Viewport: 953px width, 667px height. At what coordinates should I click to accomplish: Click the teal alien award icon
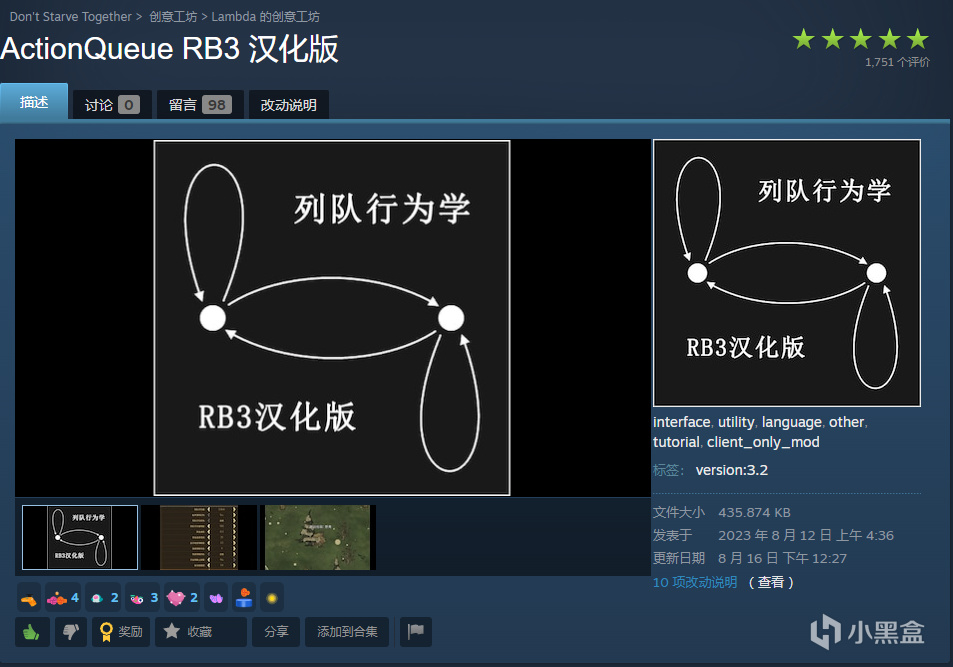(x=103, y=598)
